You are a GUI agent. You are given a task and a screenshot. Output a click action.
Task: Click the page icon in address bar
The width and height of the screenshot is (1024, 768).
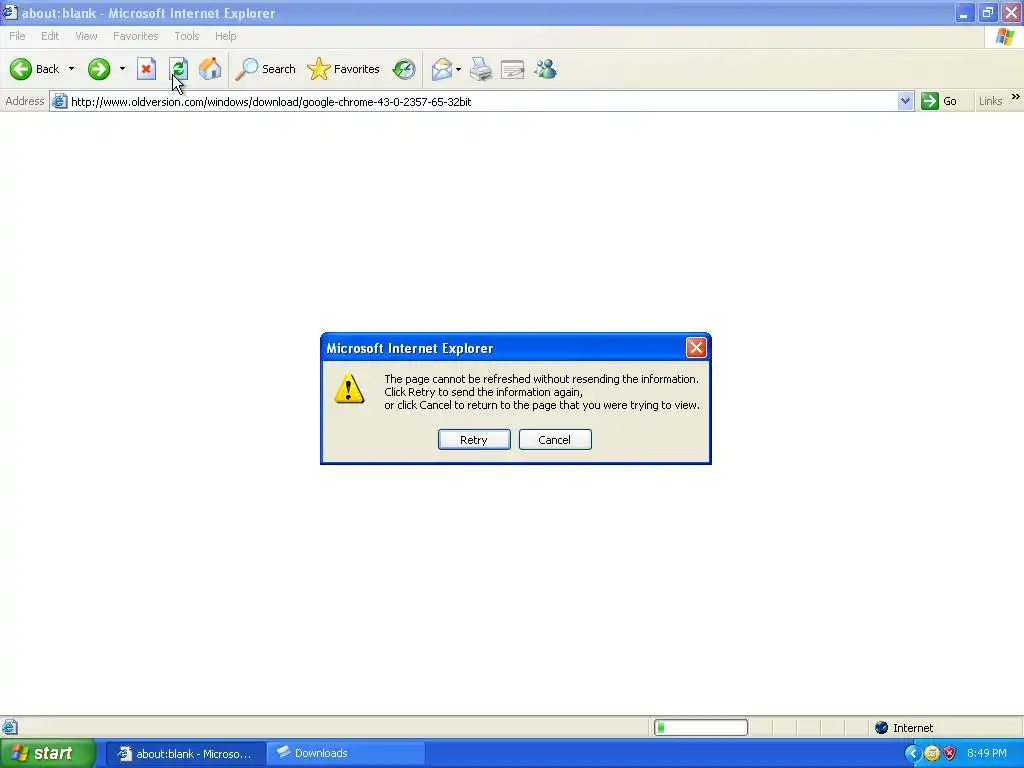[x=59, y=101]
